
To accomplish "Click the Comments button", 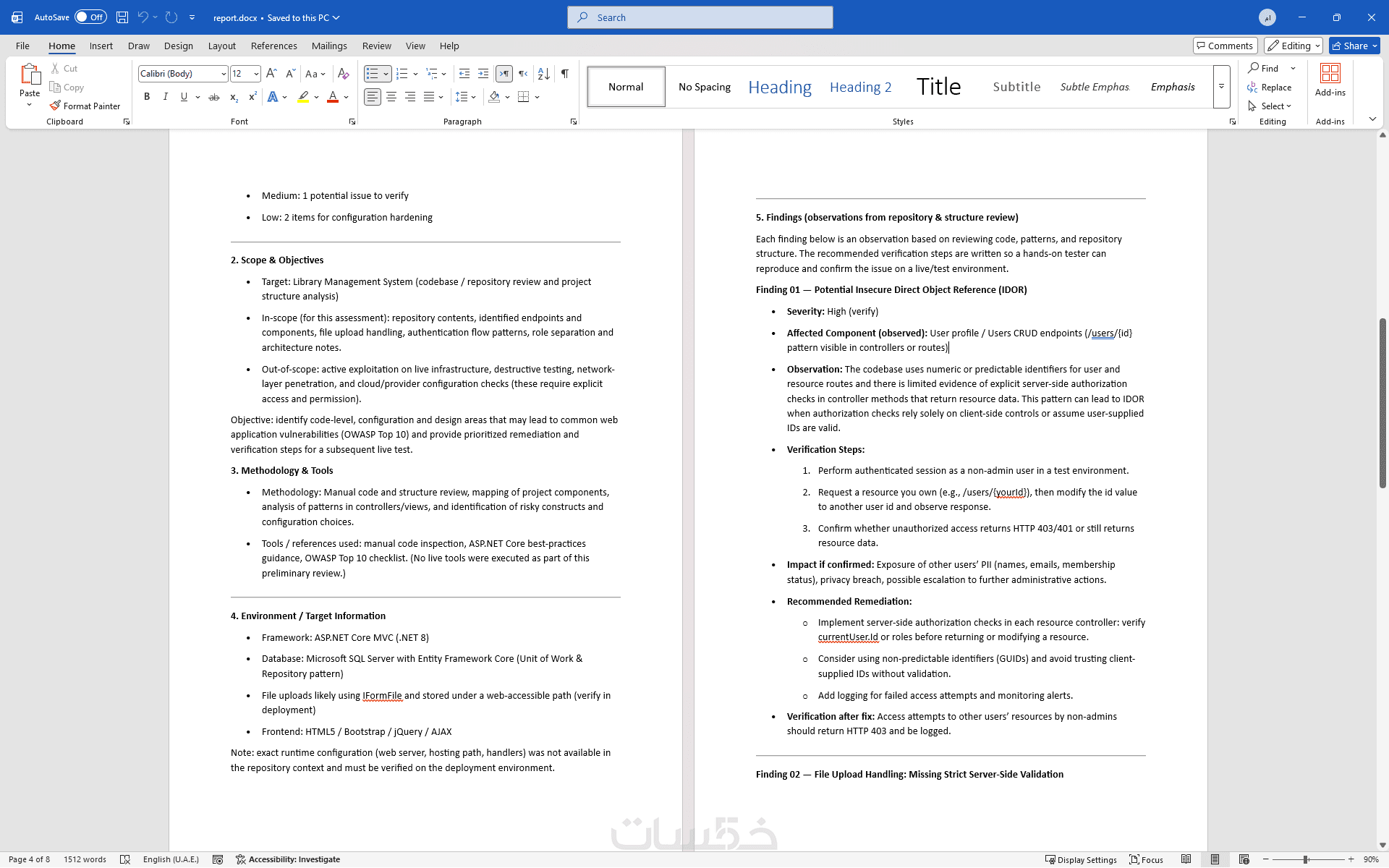I will (x=1225, y=46).
